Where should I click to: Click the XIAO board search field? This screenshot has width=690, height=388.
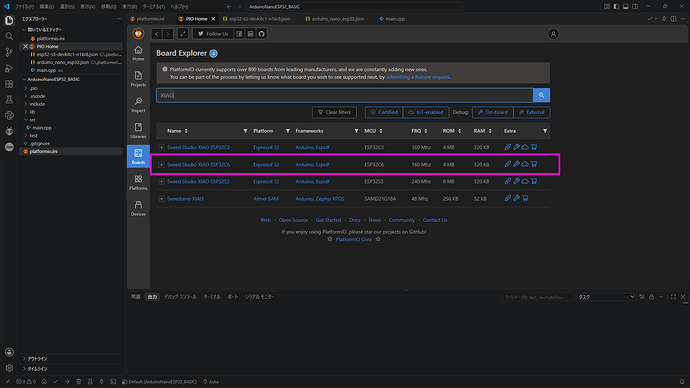(x=345, y=95)
